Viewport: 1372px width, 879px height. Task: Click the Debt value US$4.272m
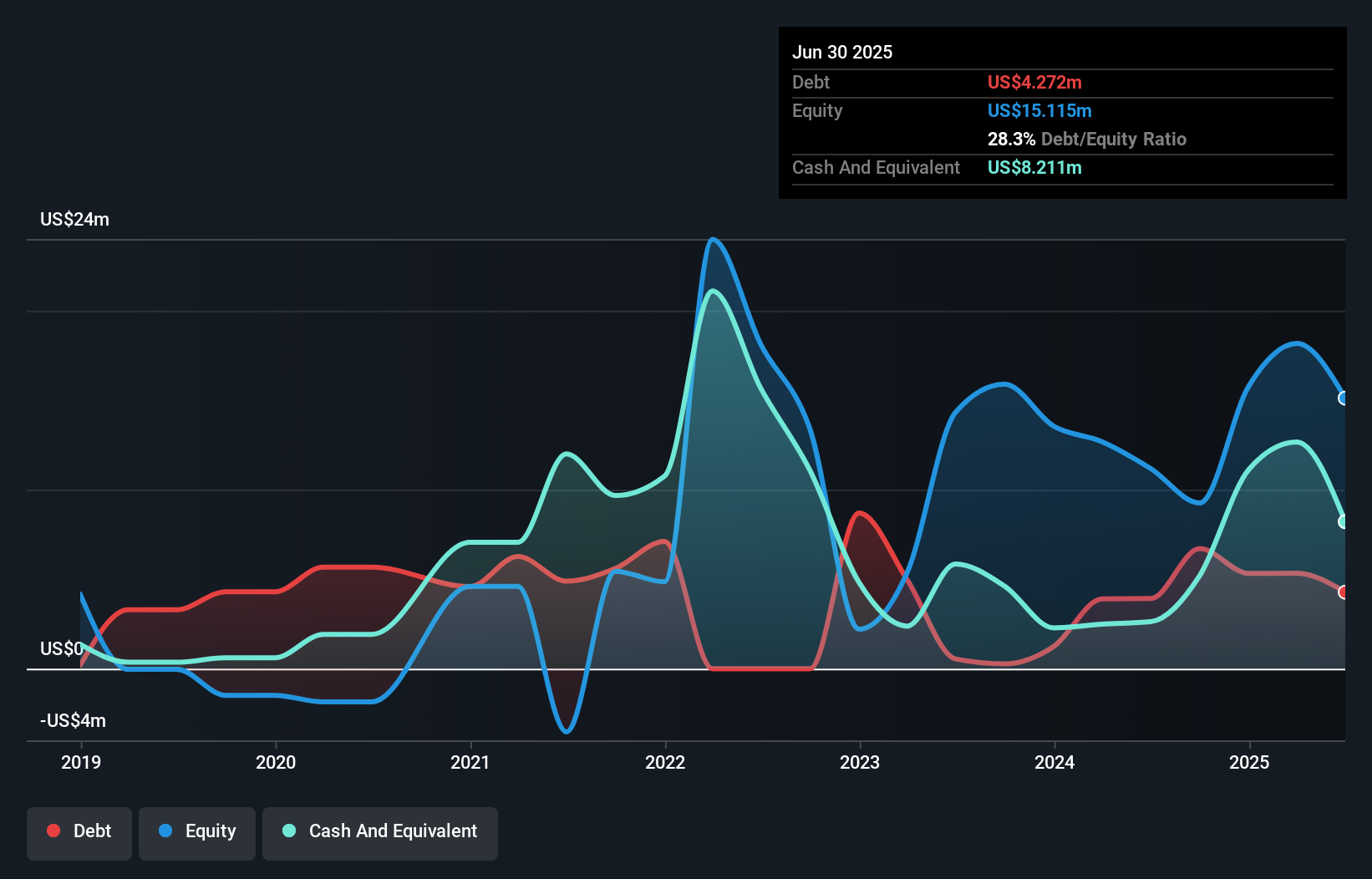click(x=1034, y=83)
